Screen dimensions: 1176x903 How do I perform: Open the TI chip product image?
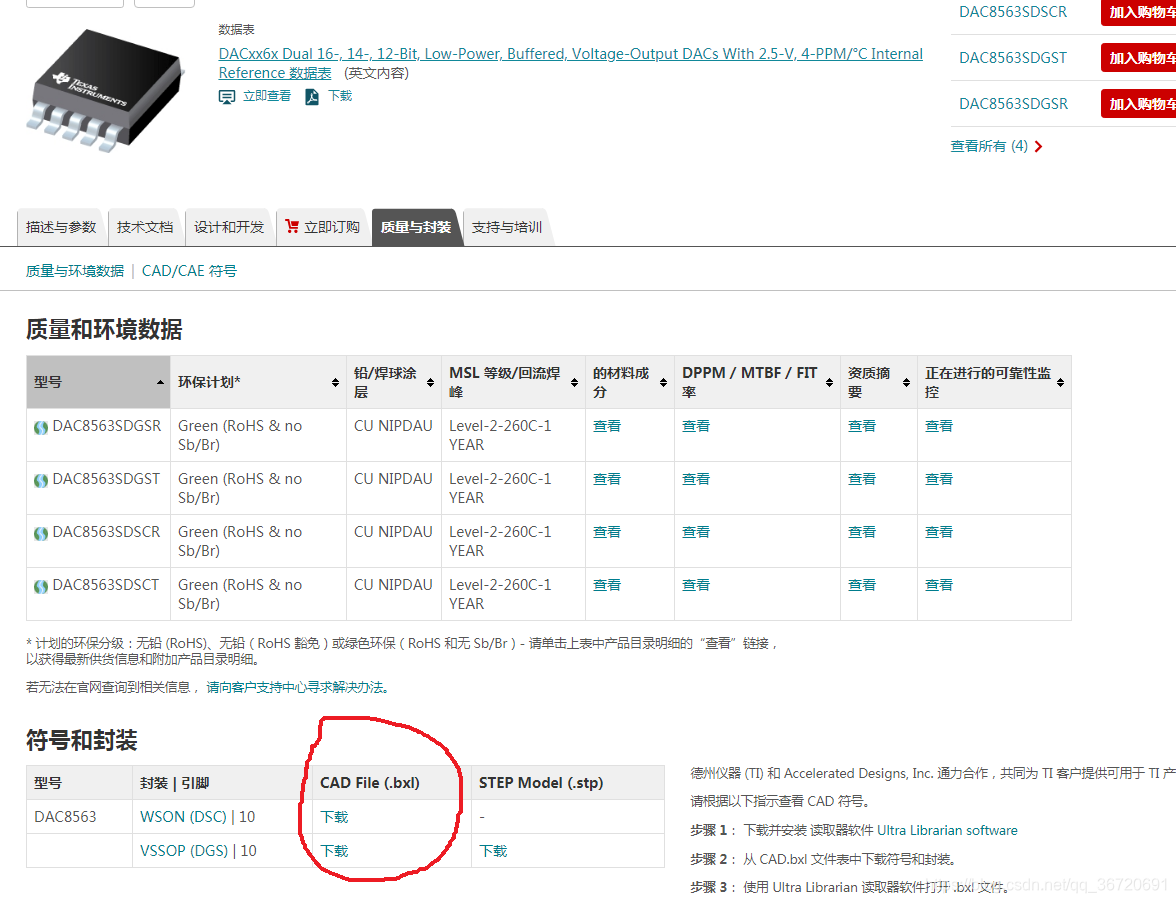[x=106, y=90]
